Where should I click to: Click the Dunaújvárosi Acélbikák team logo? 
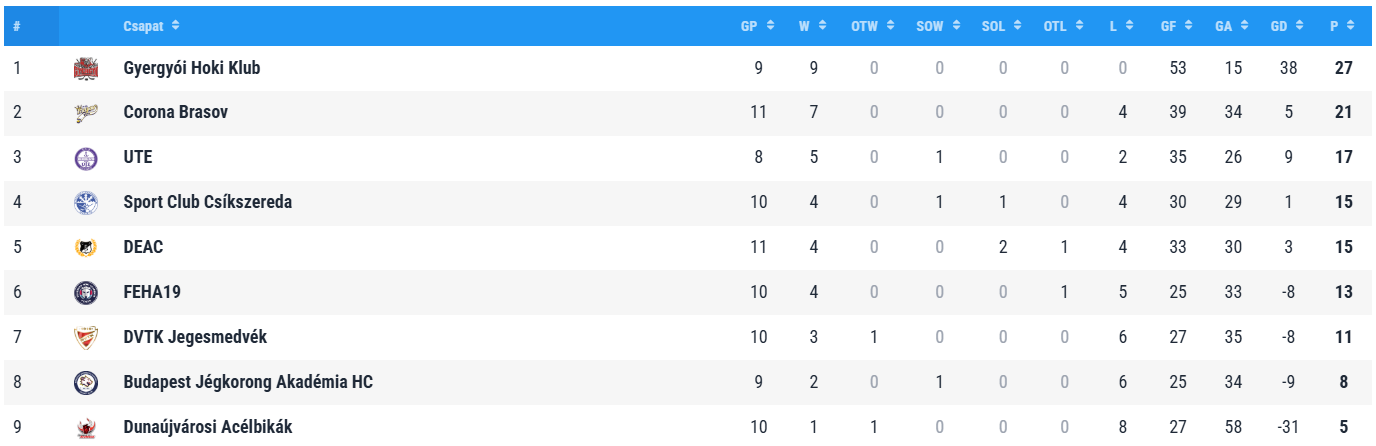(86, 428)
